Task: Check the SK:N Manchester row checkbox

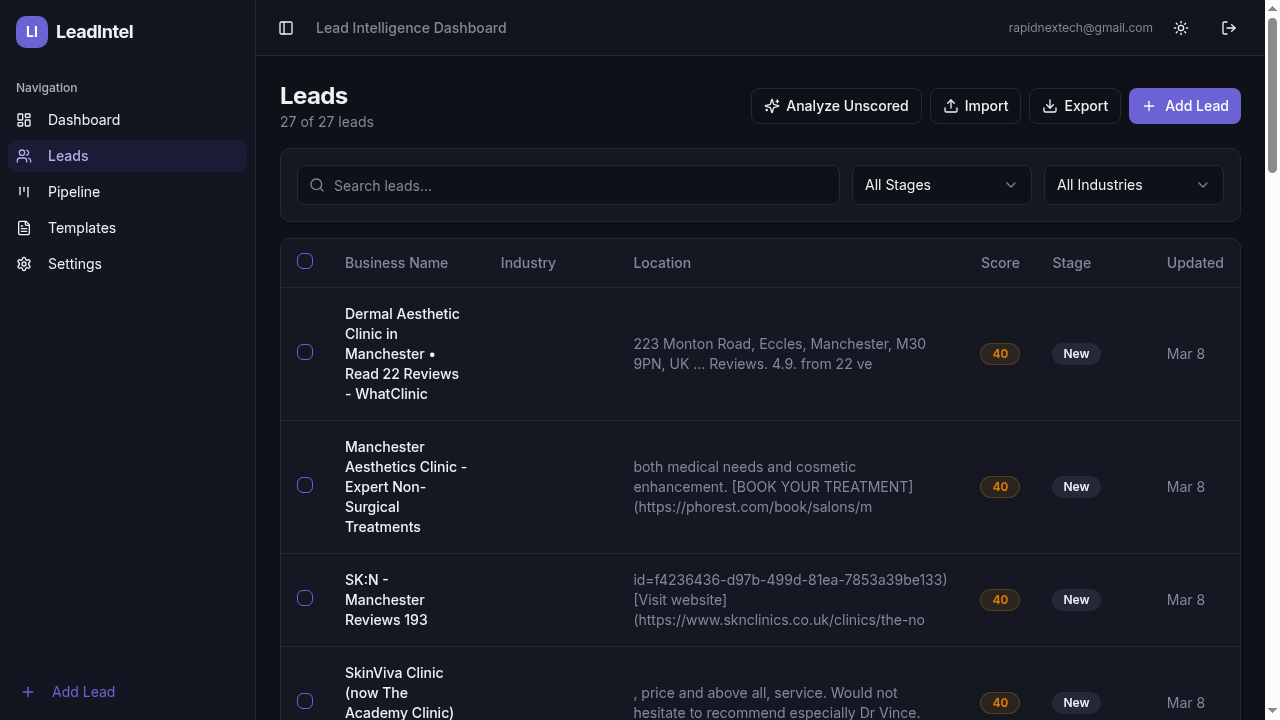Action: (305, 598)
